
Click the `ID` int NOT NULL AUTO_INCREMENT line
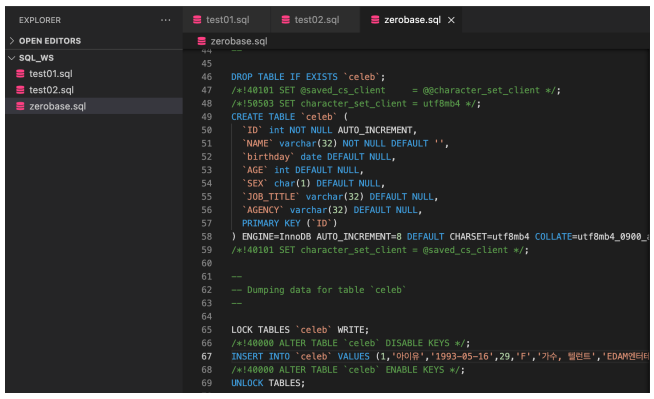329,130
